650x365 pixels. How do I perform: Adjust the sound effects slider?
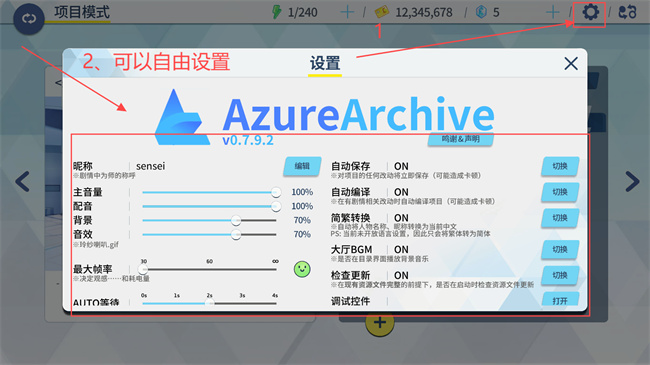pyautogui.click(x=209, y=234)
